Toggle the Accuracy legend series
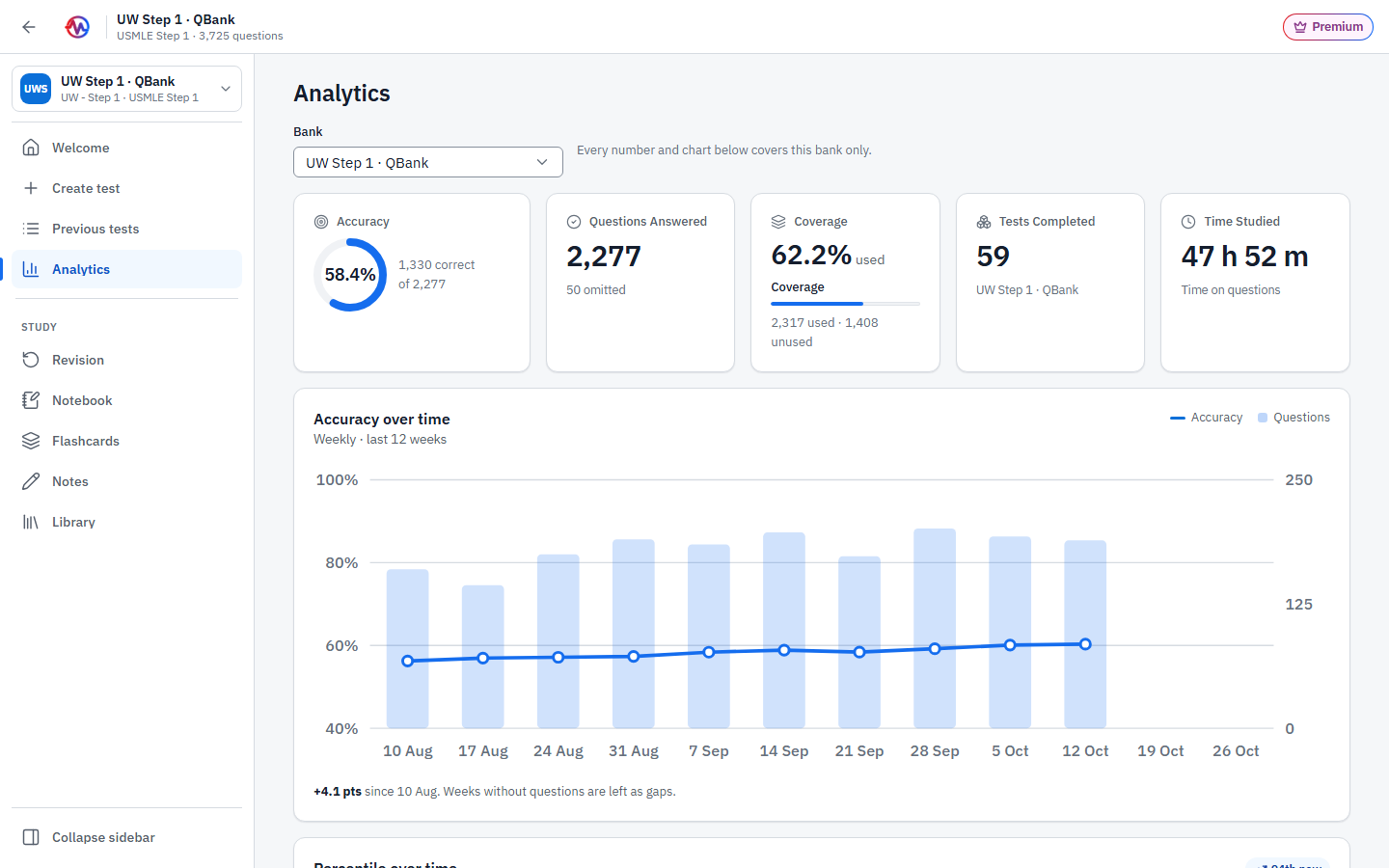This screenshot has height=868, width=1389. click(1206, 418)
